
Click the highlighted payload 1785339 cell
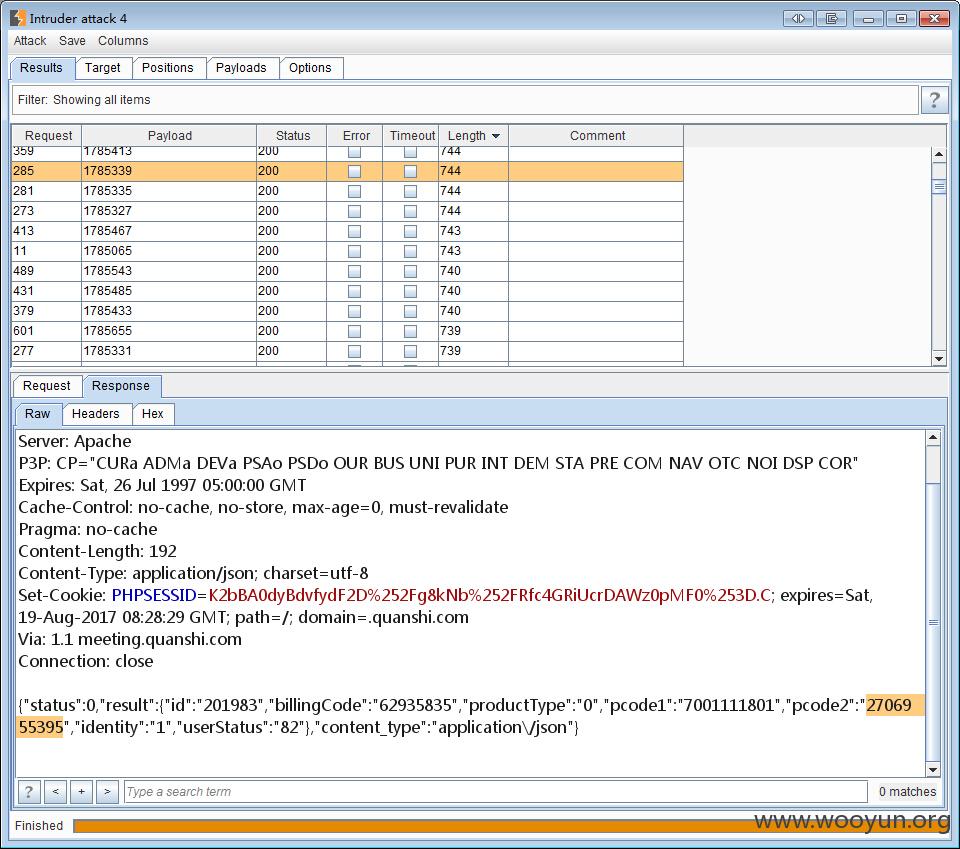click(169, 171)
